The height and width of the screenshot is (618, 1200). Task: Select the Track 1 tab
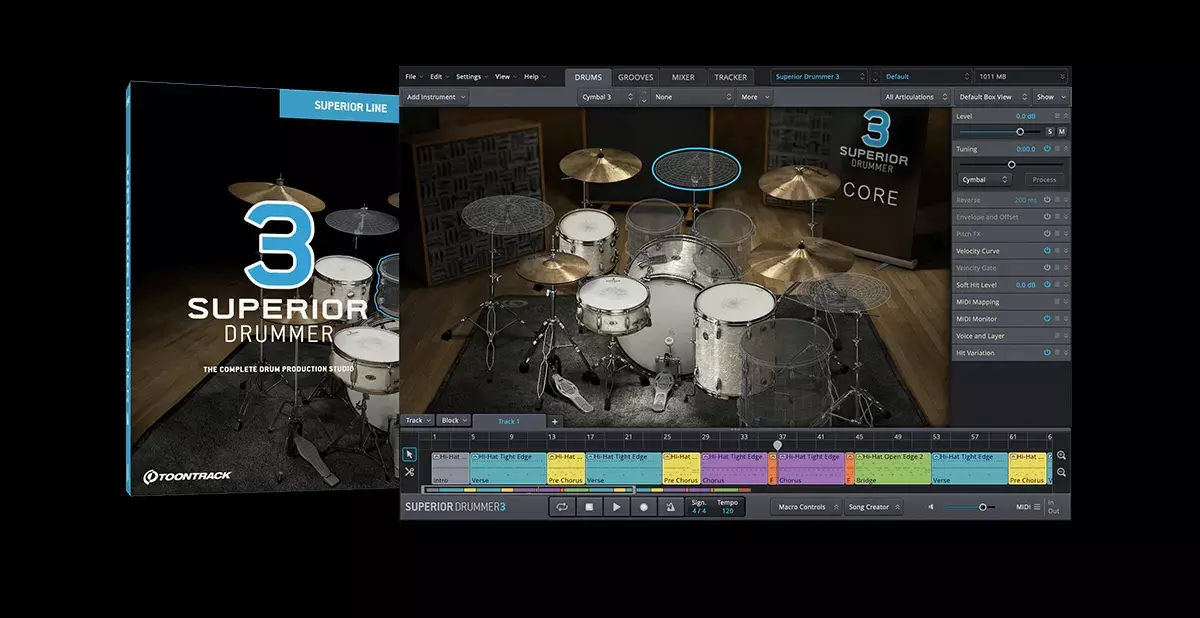[509, 421]
